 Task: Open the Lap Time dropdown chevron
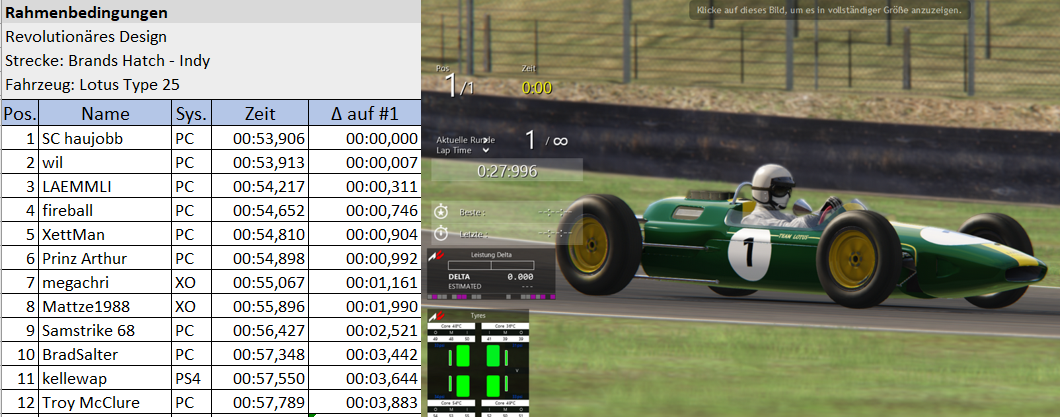pos(485,151)
